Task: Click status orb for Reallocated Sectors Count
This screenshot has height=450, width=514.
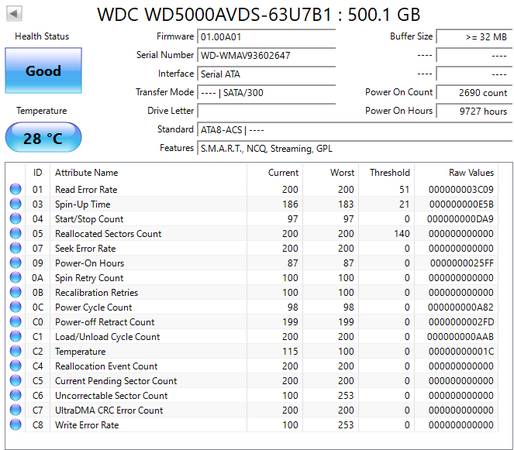Action: pyautogui.click(x=15, y=233)
